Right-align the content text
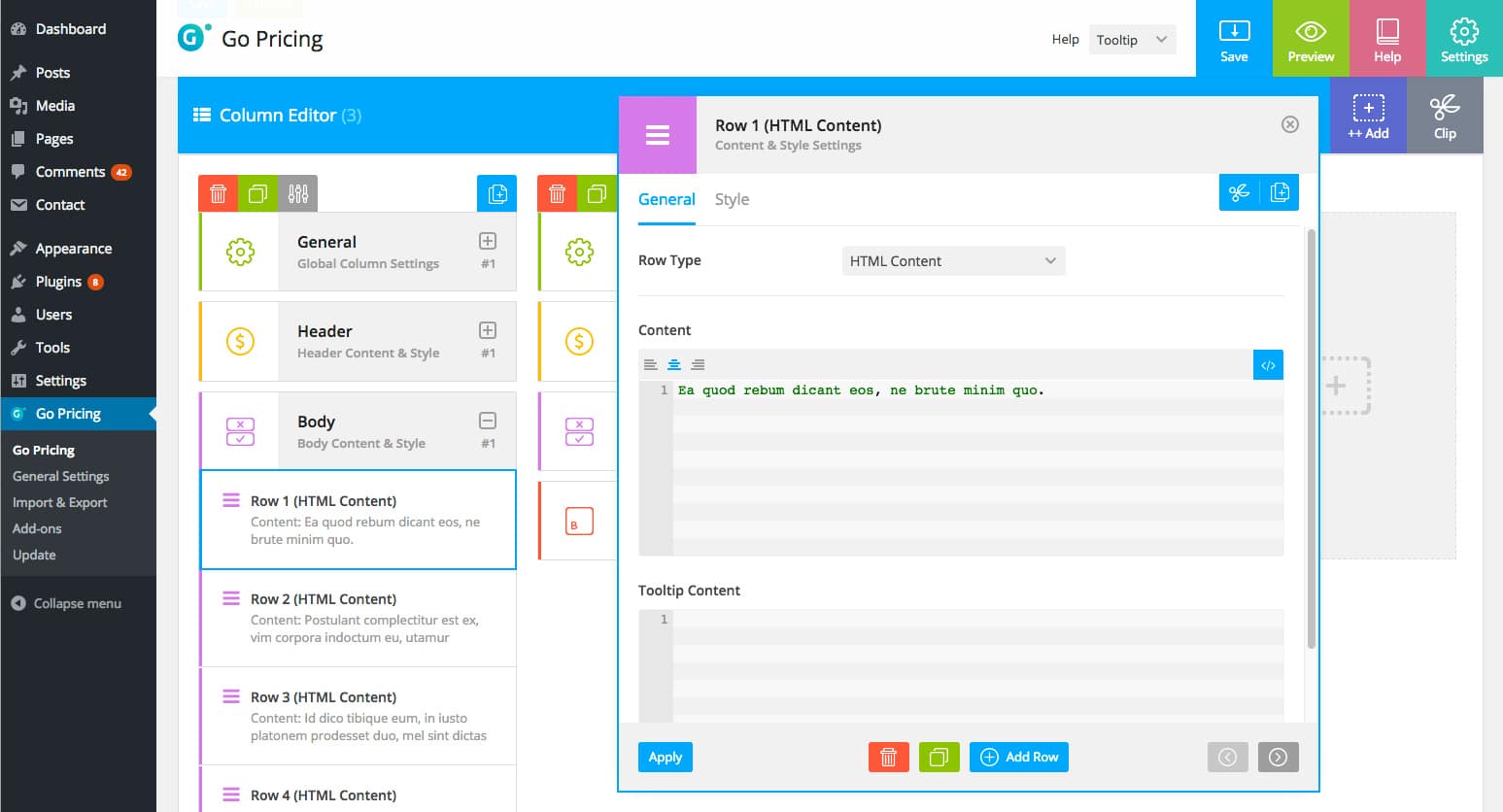The width and height of the screenshot is (1503, 812). point(698,365)
